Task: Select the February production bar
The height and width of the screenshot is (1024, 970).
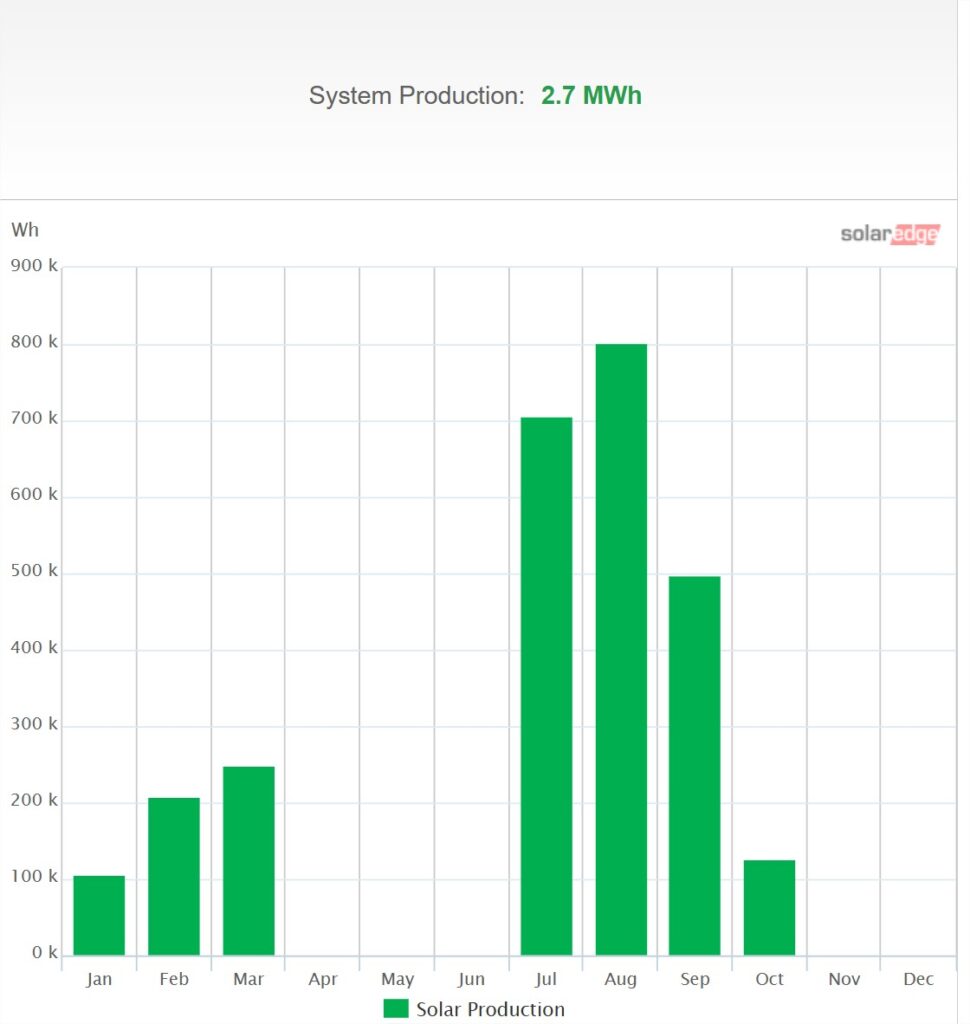Action: click(x=174, y=876)
